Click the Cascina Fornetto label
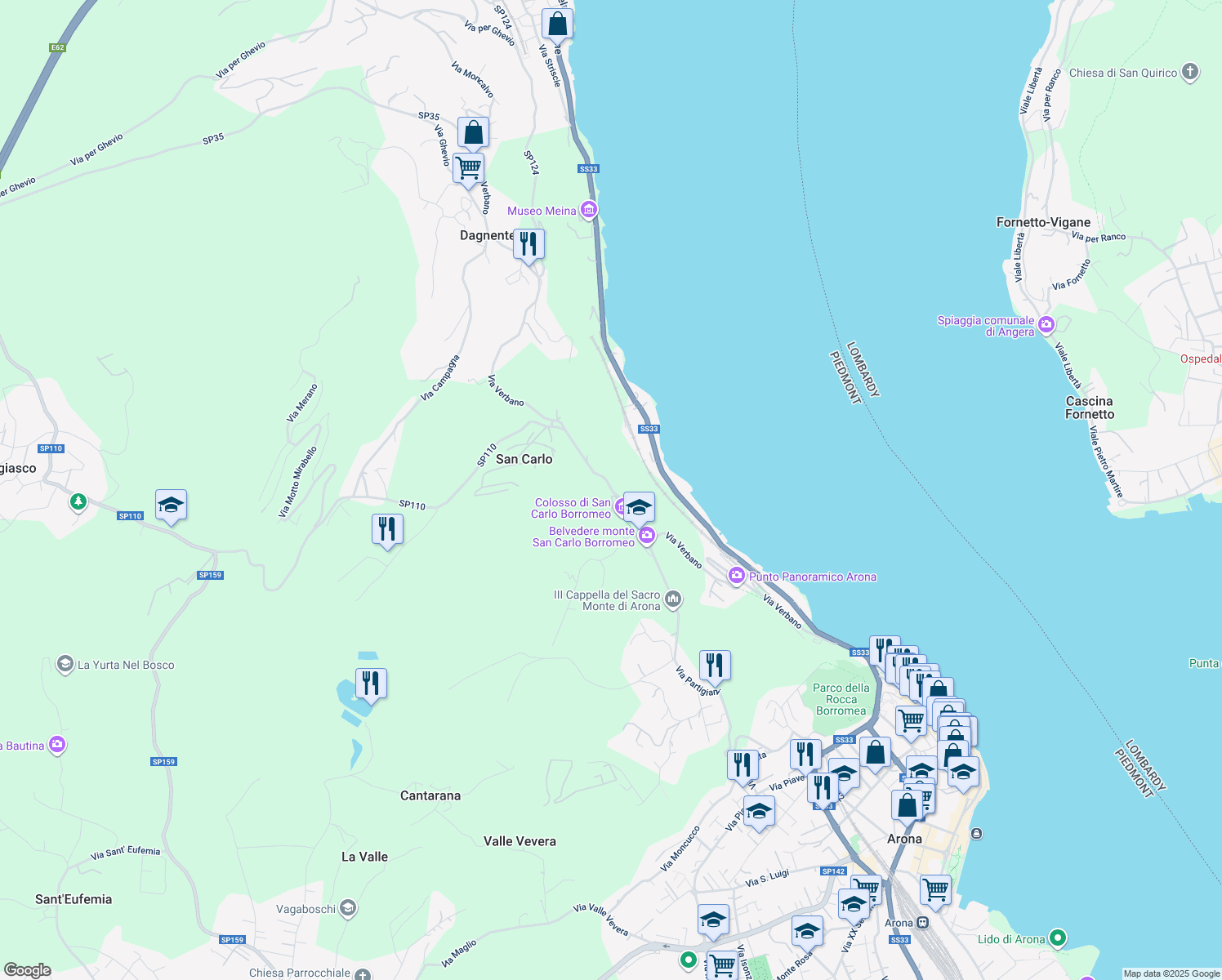 [x=1090, y=408]
